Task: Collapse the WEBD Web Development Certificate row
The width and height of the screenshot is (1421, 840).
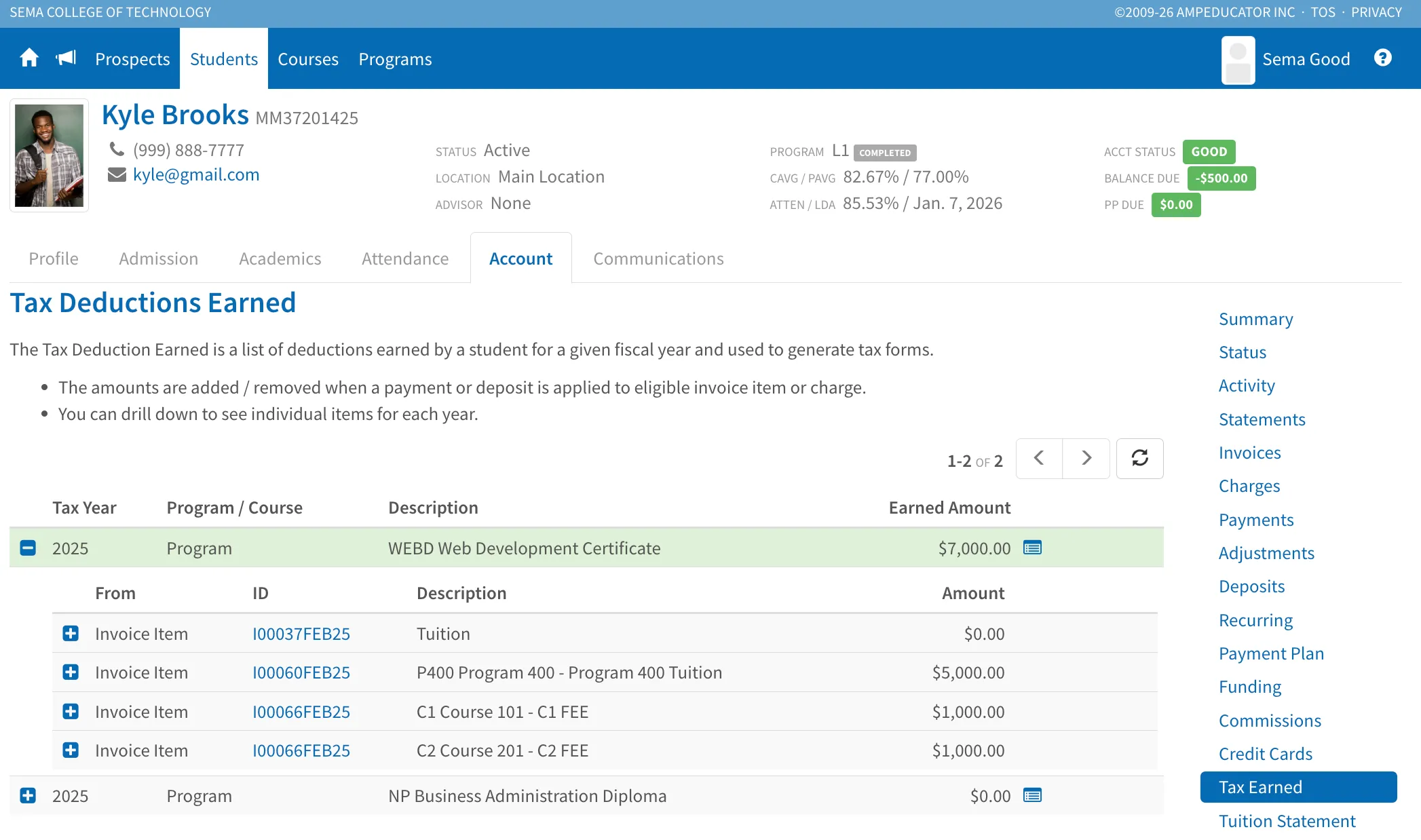Action: 28,548
